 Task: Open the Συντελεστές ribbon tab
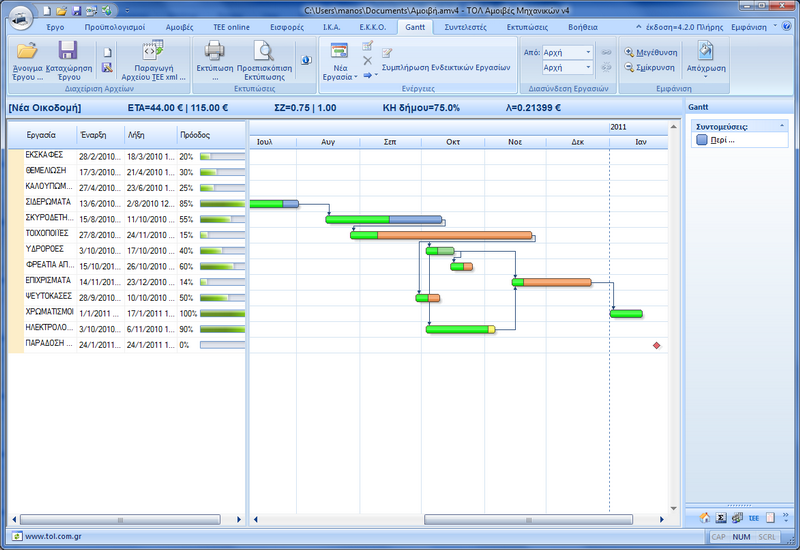pos(465,26)
